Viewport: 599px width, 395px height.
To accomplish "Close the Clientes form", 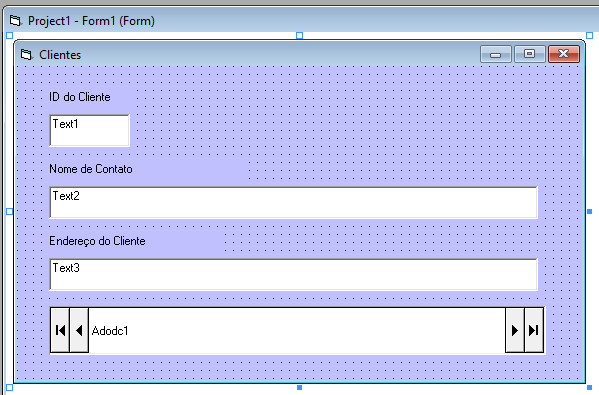I will [564, 54].
